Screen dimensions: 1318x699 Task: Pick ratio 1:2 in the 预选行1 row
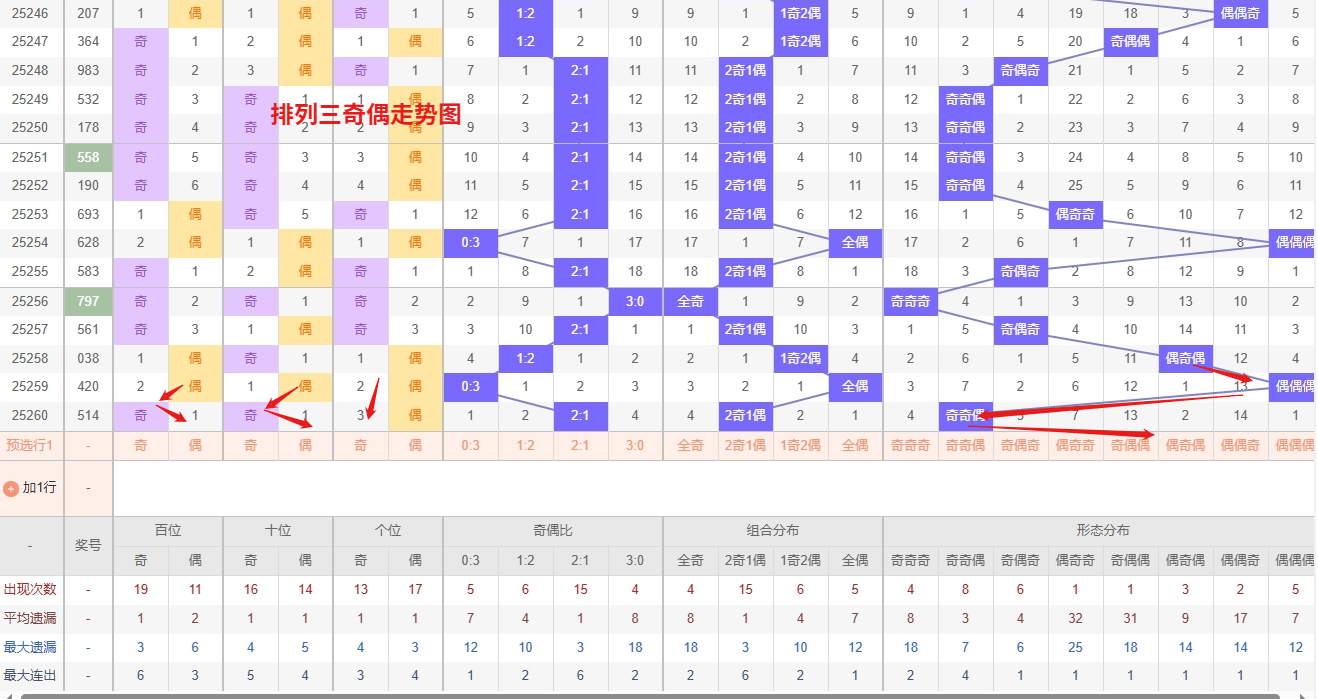click(525, 445)
